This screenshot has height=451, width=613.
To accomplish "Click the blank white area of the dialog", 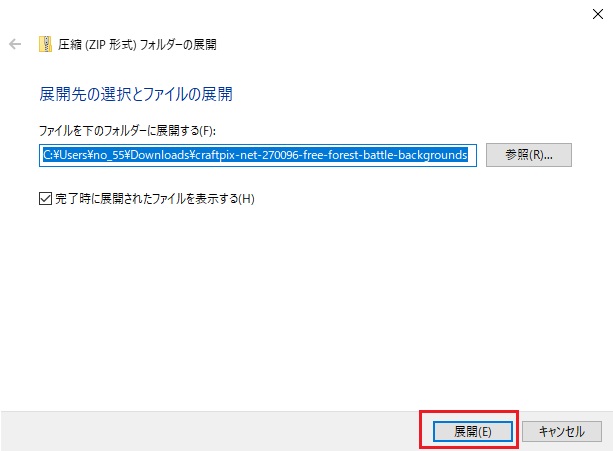I will coord(306,305).
